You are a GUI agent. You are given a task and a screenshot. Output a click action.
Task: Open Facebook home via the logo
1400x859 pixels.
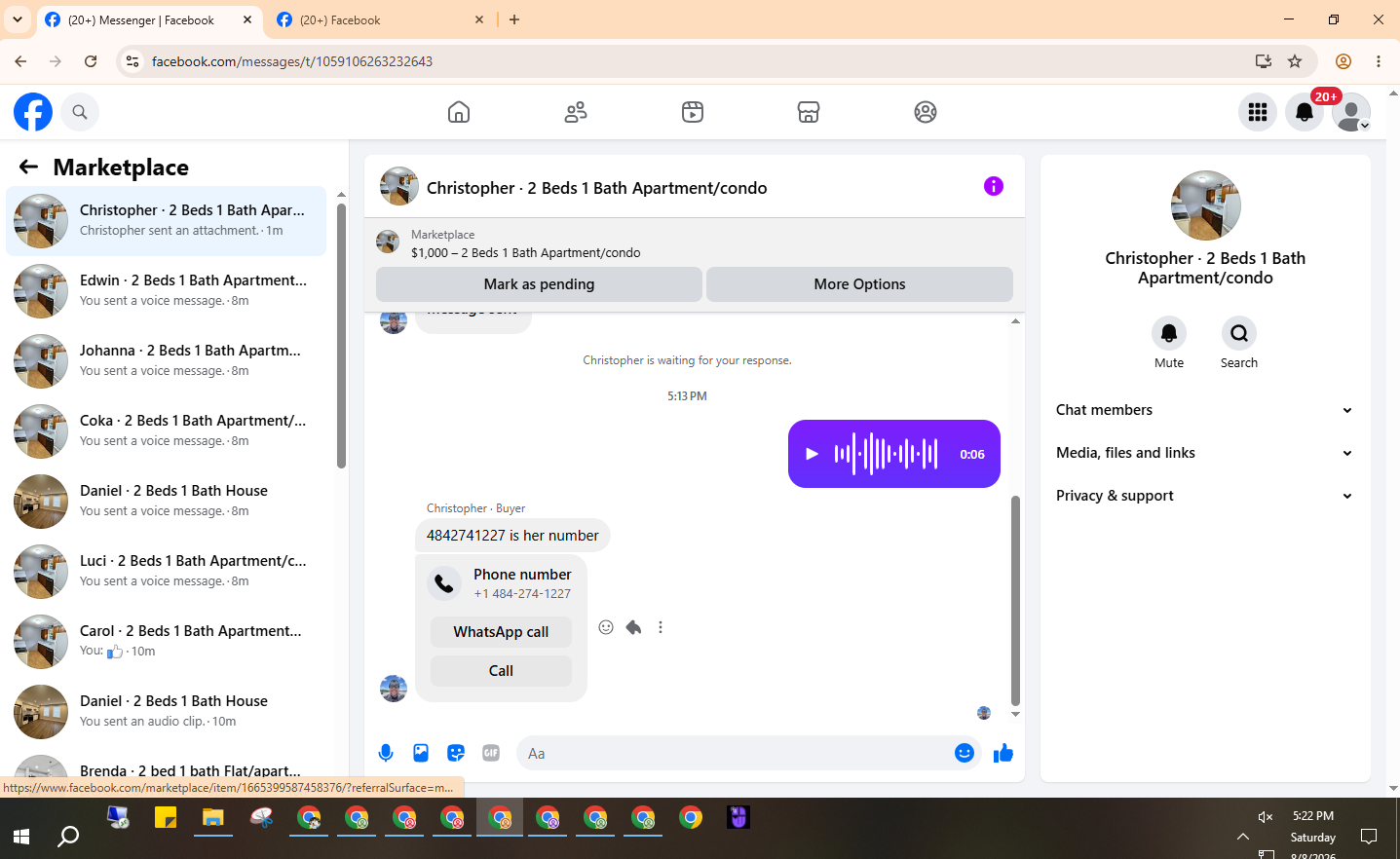coord(33,112)
